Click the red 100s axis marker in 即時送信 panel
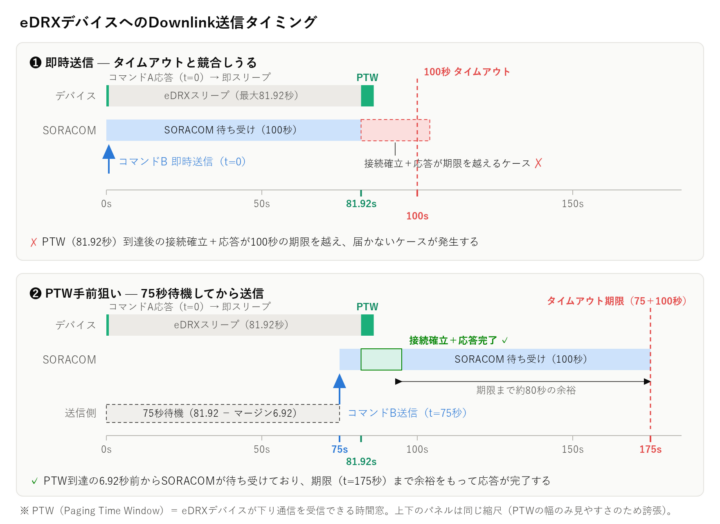 point(417,216)
